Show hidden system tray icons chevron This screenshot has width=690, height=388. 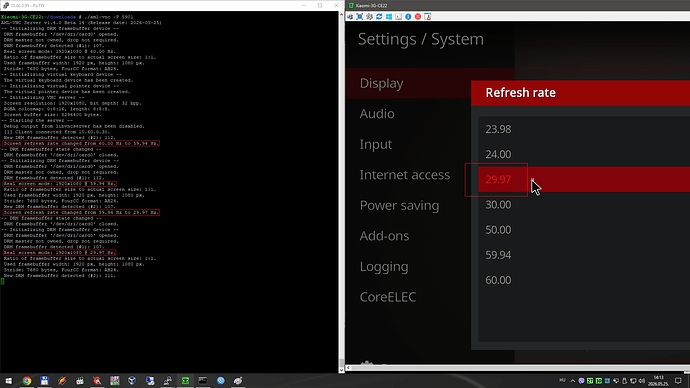click(x=573, y=381)
